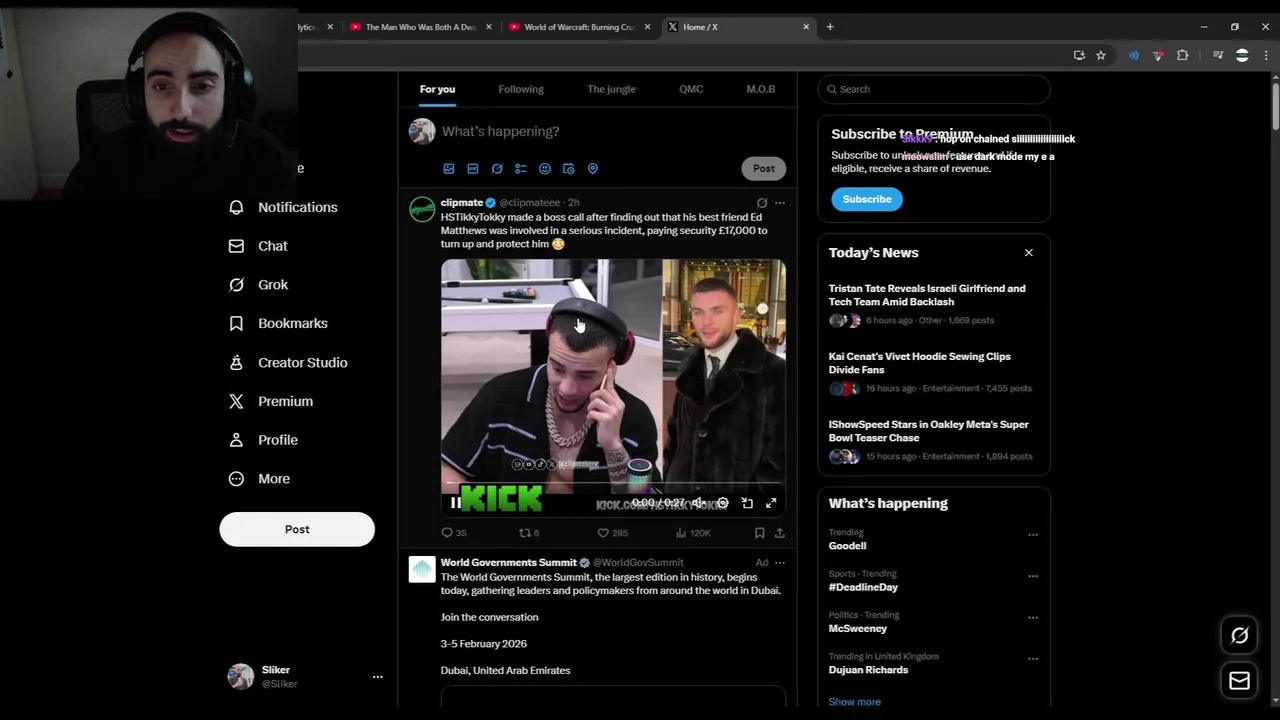Viewport: 1280px width, 720px height.
Task: Toggle picture-in-picture on the video
Action: tap(747, 503)
